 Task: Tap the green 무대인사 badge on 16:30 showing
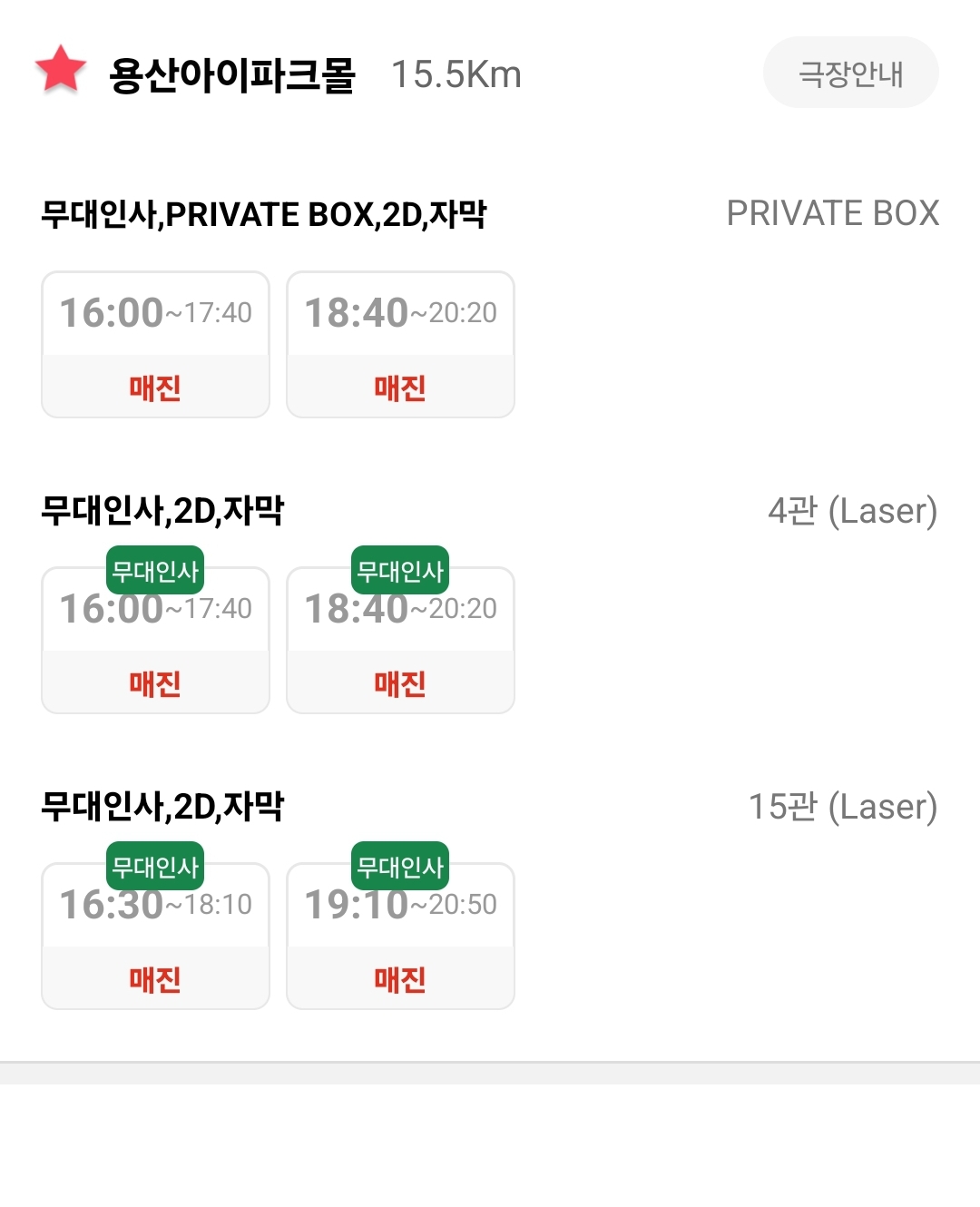point(155,867)
